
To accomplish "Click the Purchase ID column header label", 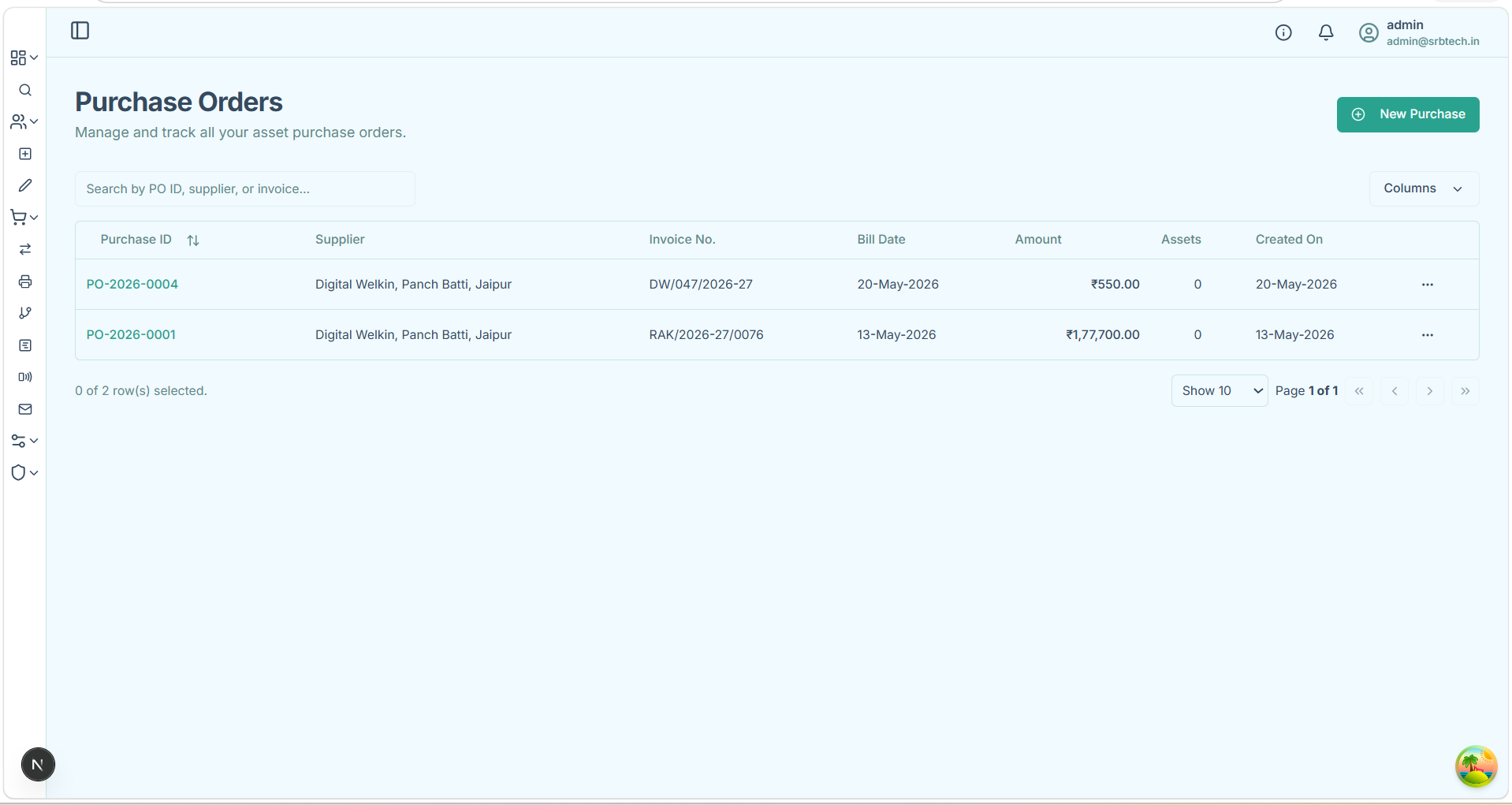I will [136, 240].
